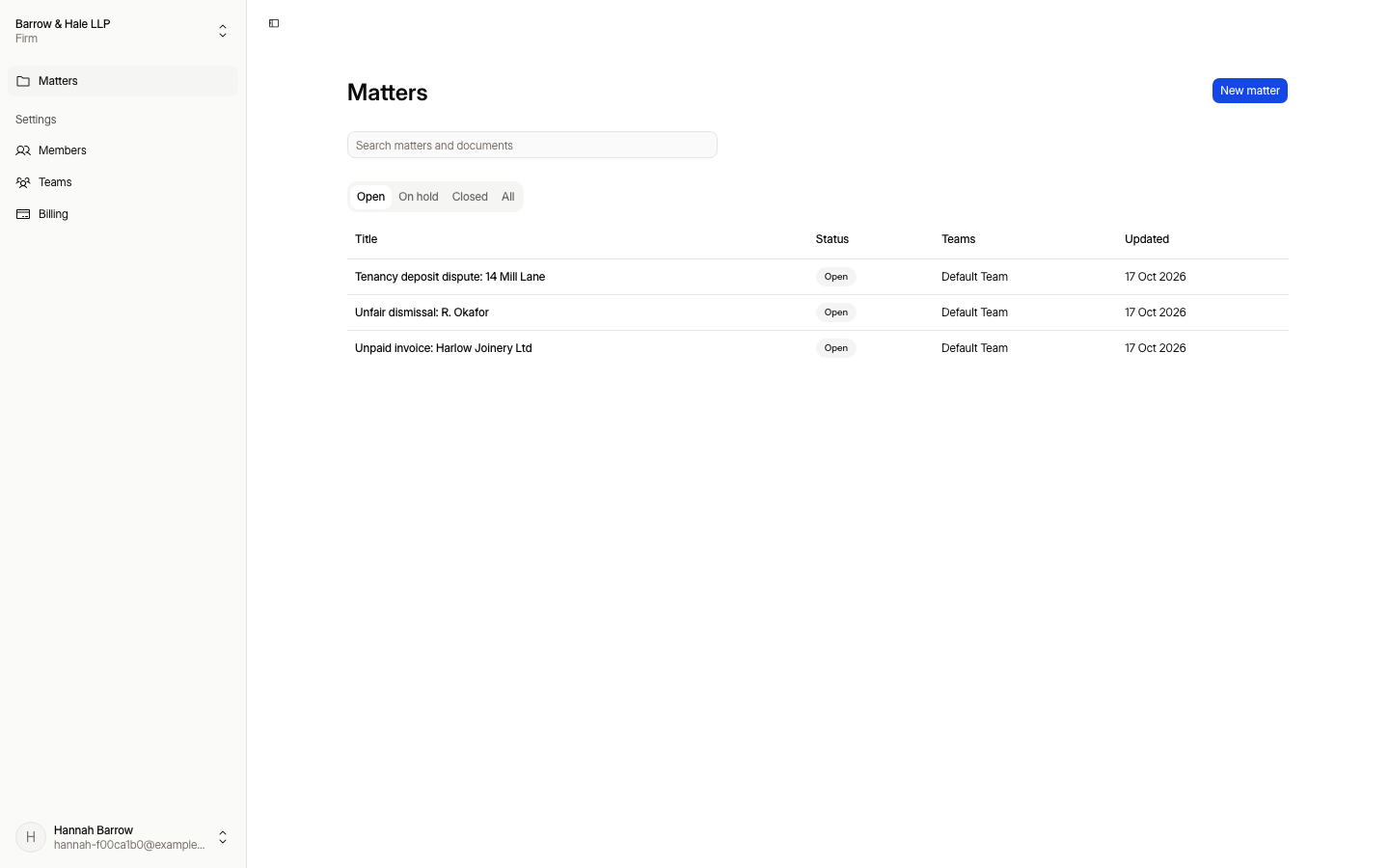The width and height of the screenshot is (1389, 868).
Task: Open Hannah Barrow account menu chevron
Action: [x=223, y=837]
